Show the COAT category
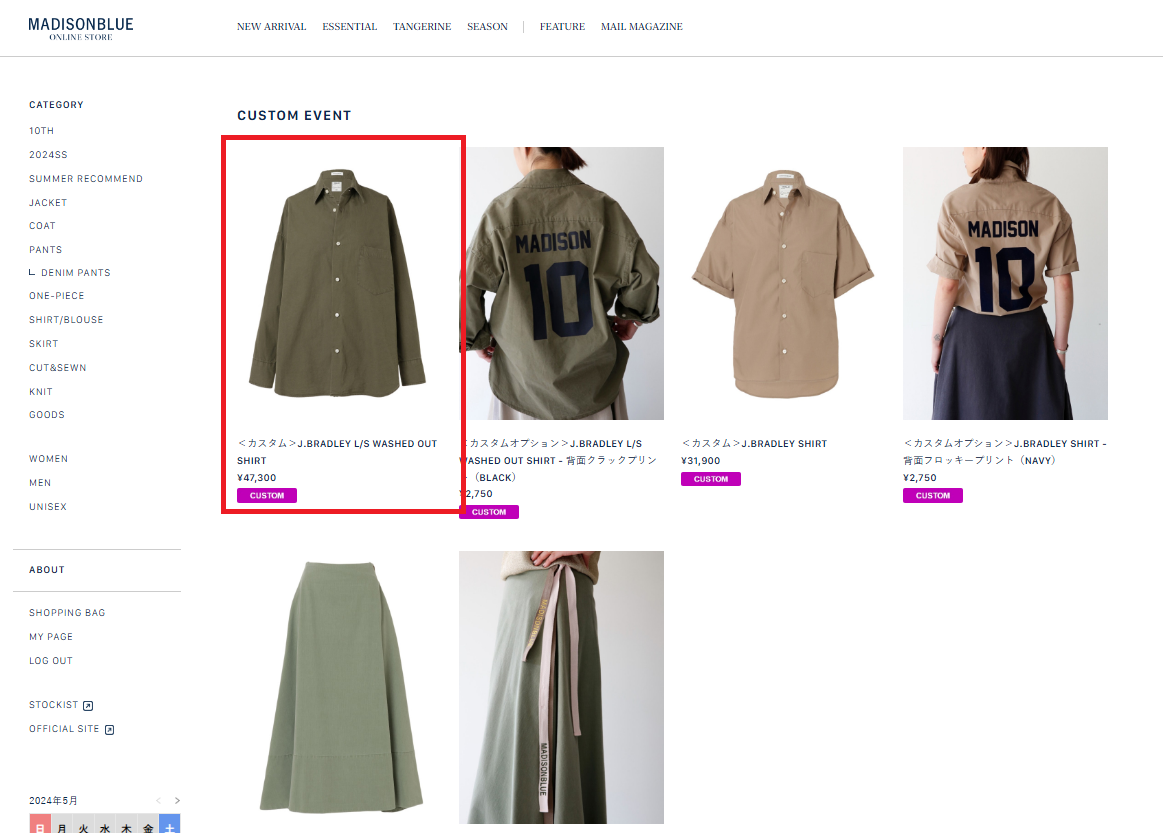 click(x=42, y=225)
